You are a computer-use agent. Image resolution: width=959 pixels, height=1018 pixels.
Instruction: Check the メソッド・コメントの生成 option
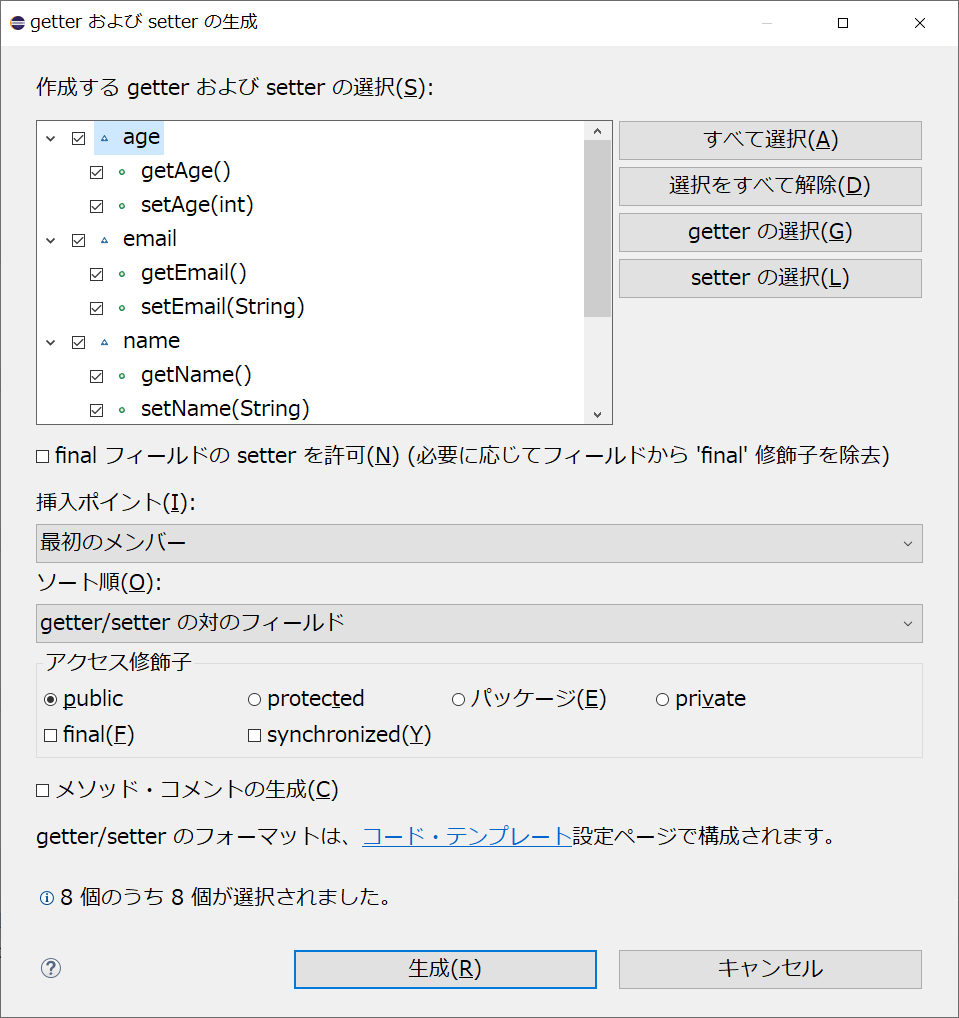43,789
